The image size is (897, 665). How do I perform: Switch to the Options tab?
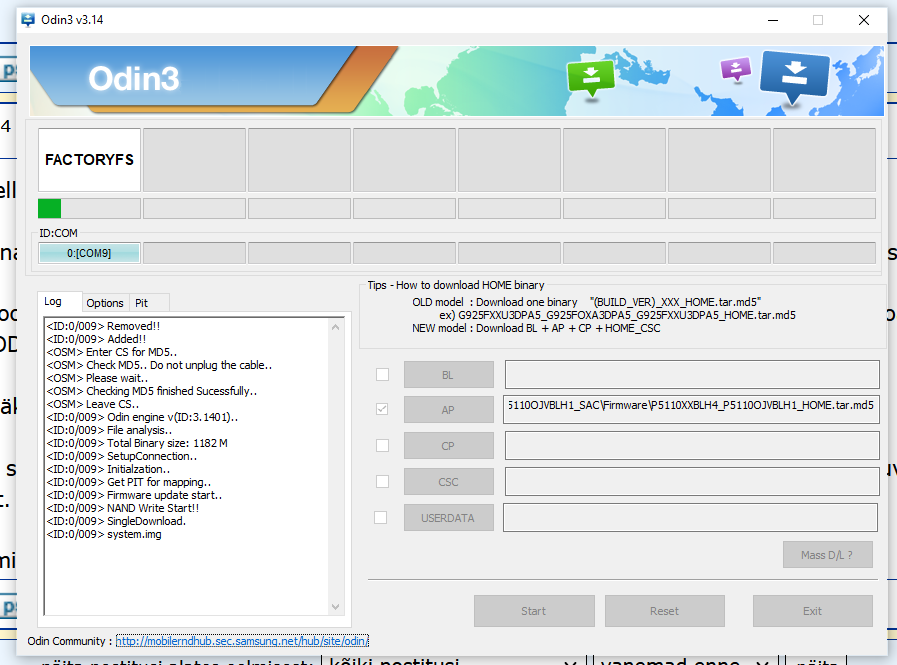pos(105,303)
